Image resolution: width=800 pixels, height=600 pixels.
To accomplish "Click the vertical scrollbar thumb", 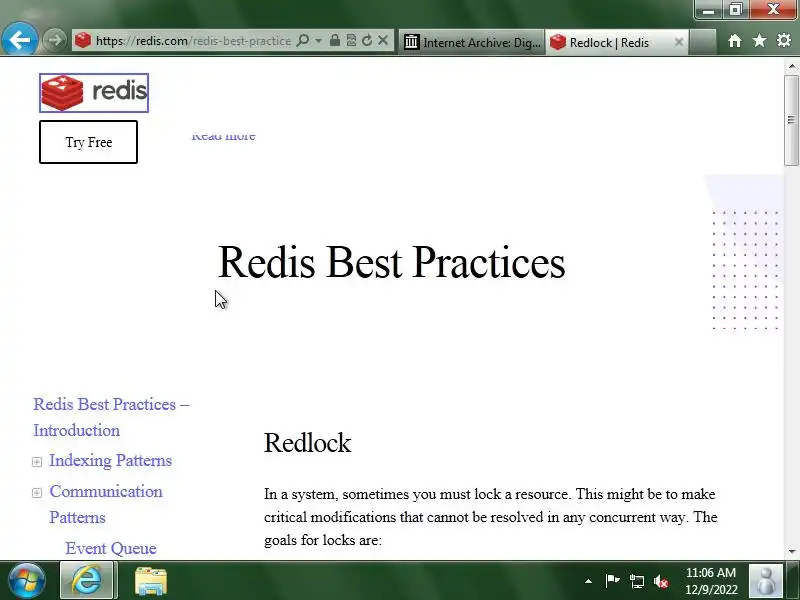I will (791, 120).
